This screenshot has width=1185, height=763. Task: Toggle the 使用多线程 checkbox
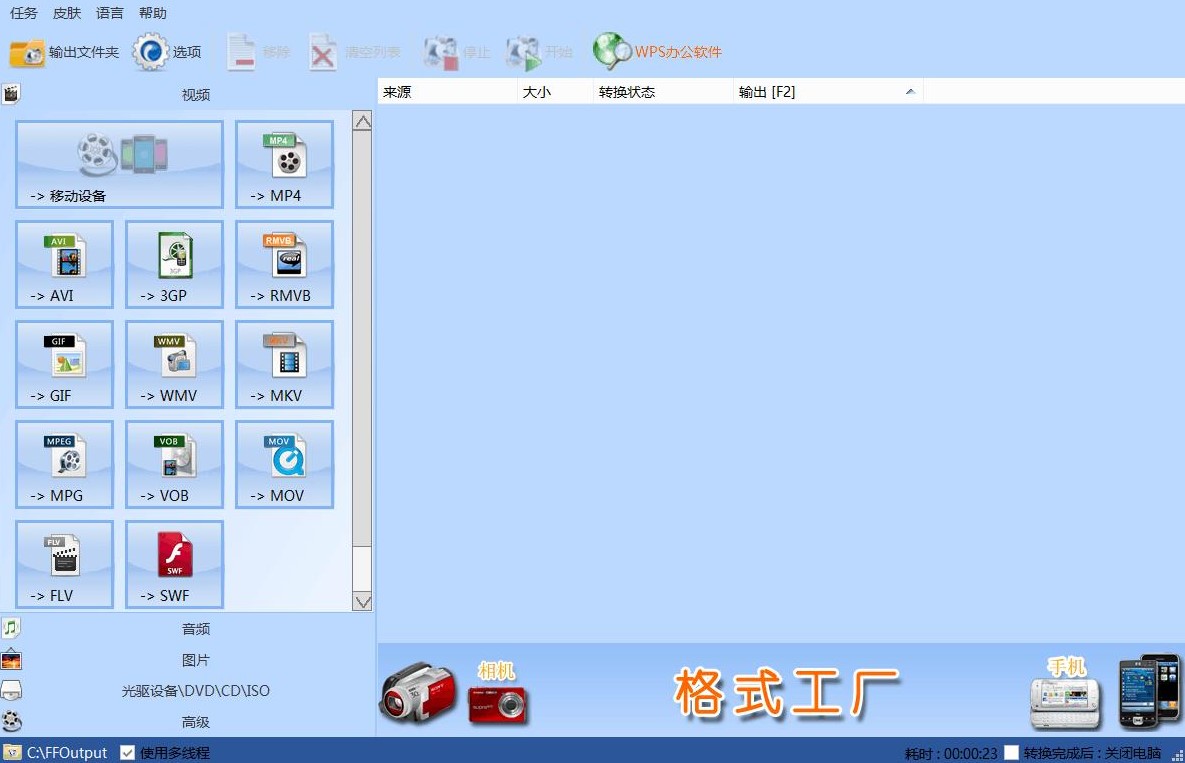coord(128,752)
